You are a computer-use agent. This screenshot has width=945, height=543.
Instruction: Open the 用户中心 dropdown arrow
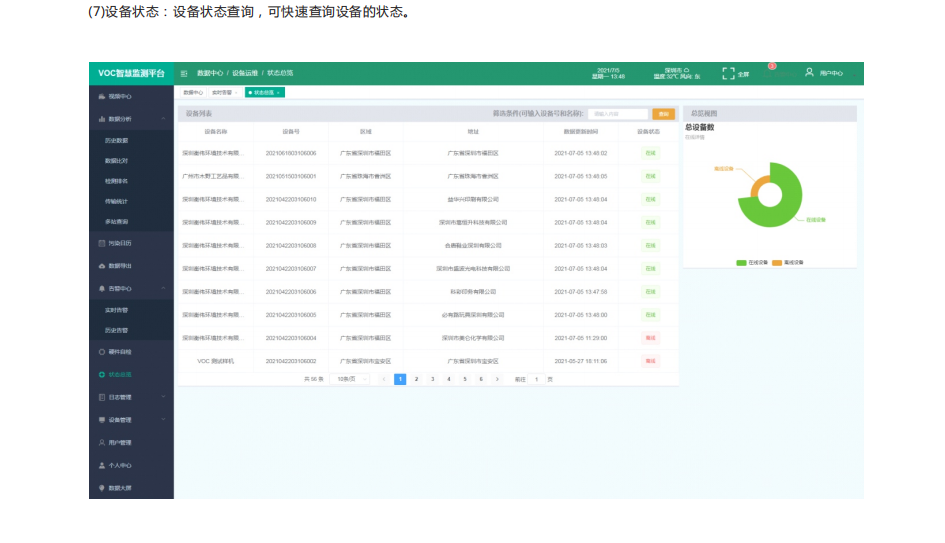click(854, 74)
